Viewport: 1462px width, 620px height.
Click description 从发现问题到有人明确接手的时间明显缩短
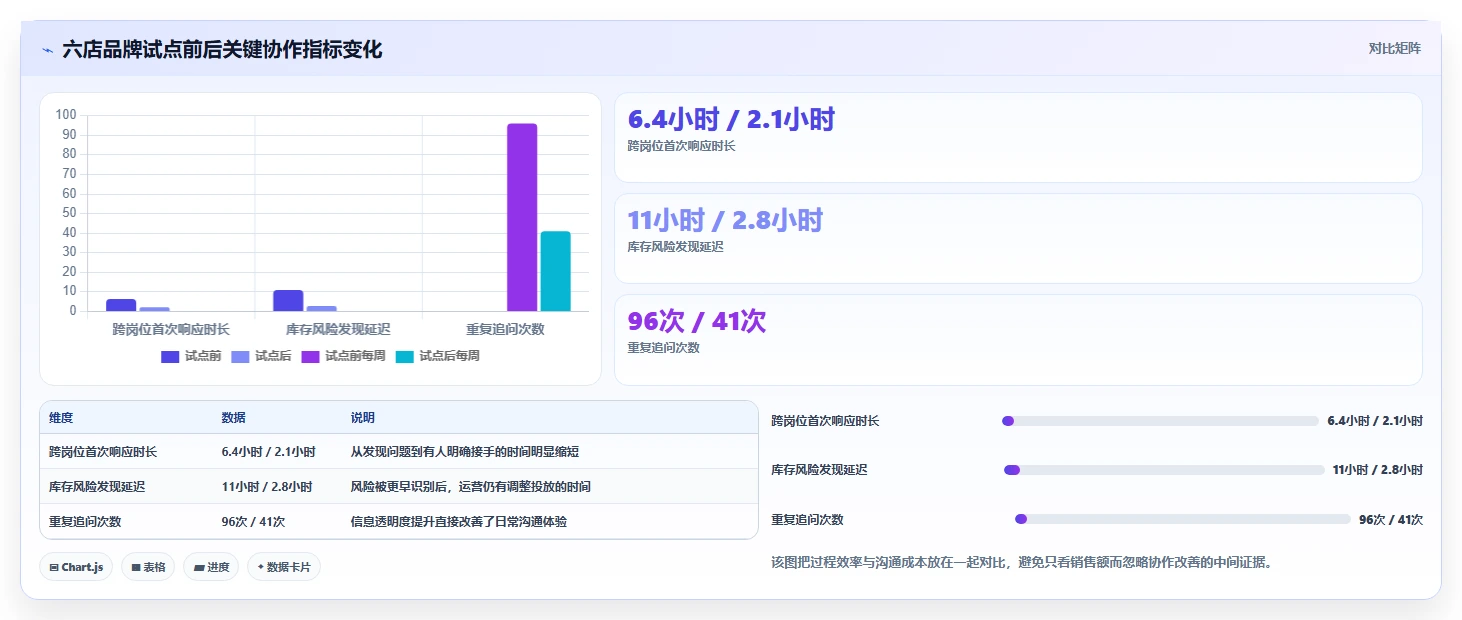click(465, 452)
